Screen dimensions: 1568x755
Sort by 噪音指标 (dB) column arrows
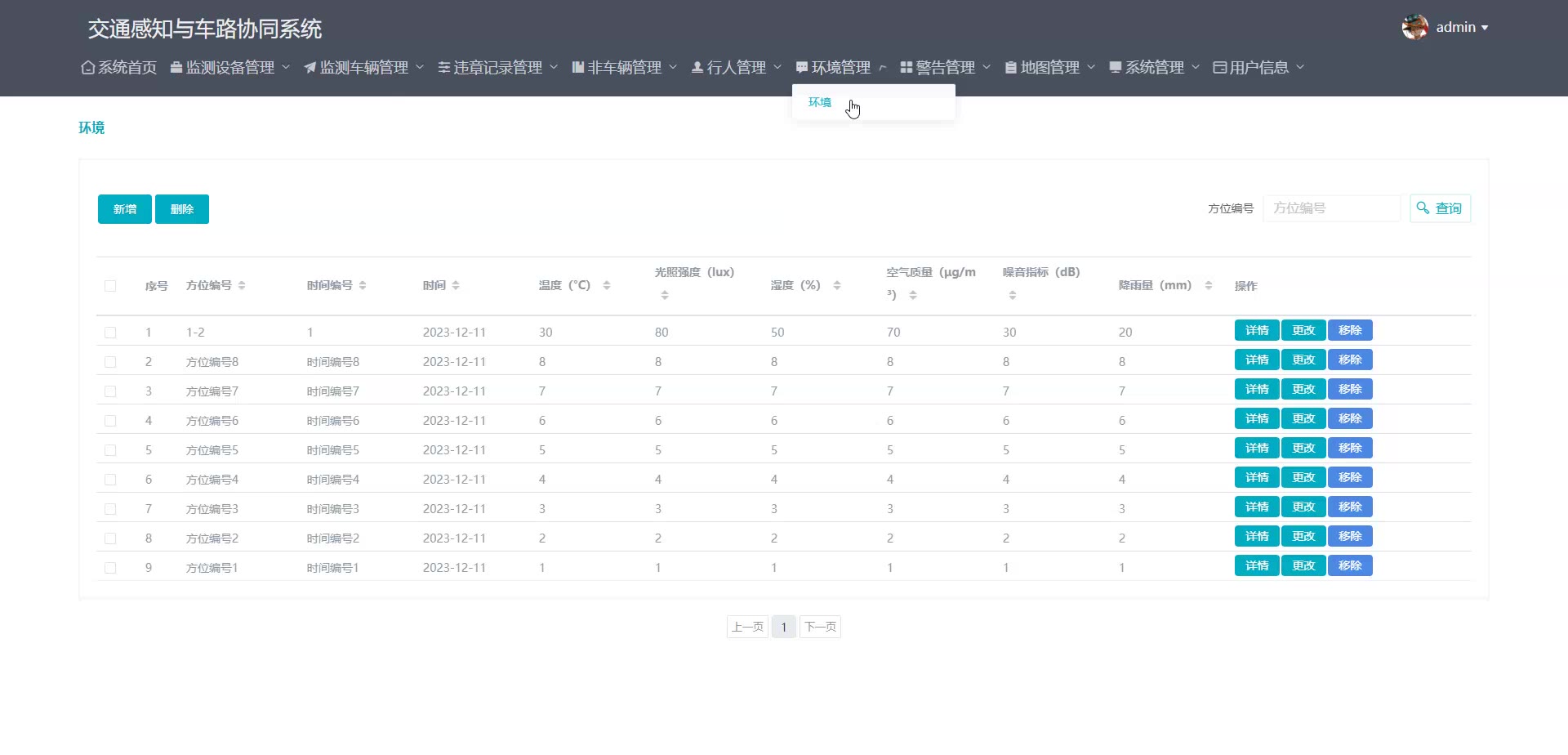pyautogui.click(x=1013, y=295)
